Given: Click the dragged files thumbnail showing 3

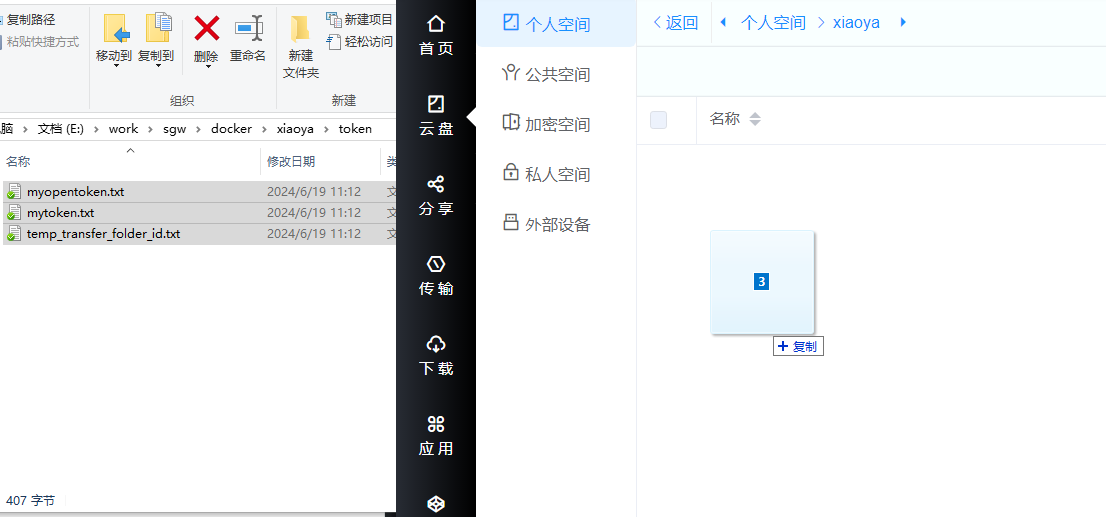Looking at the screenshot, I should coord(762,281).
